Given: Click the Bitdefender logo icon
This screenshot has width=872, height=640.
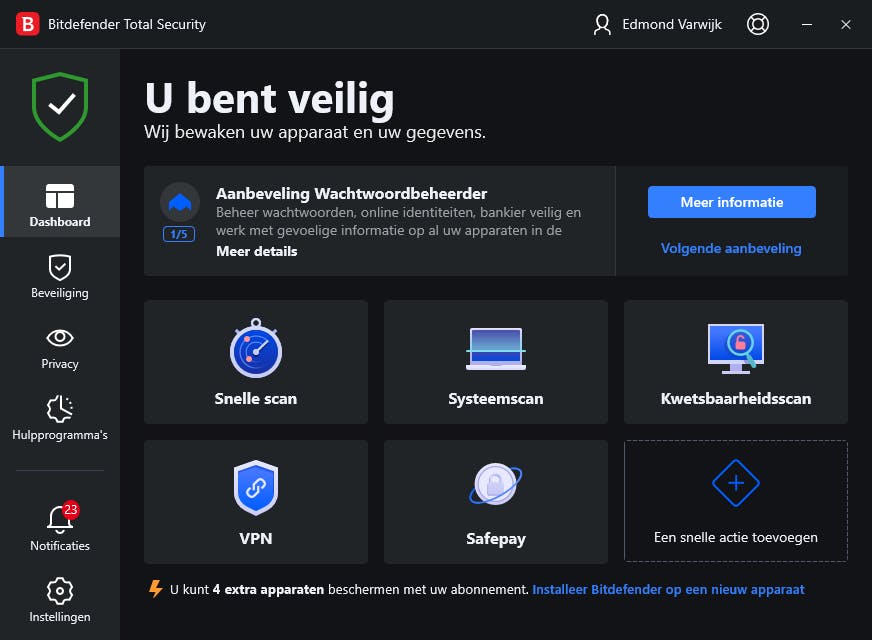Looking at the screenshot, I should [x=28, y=24].
